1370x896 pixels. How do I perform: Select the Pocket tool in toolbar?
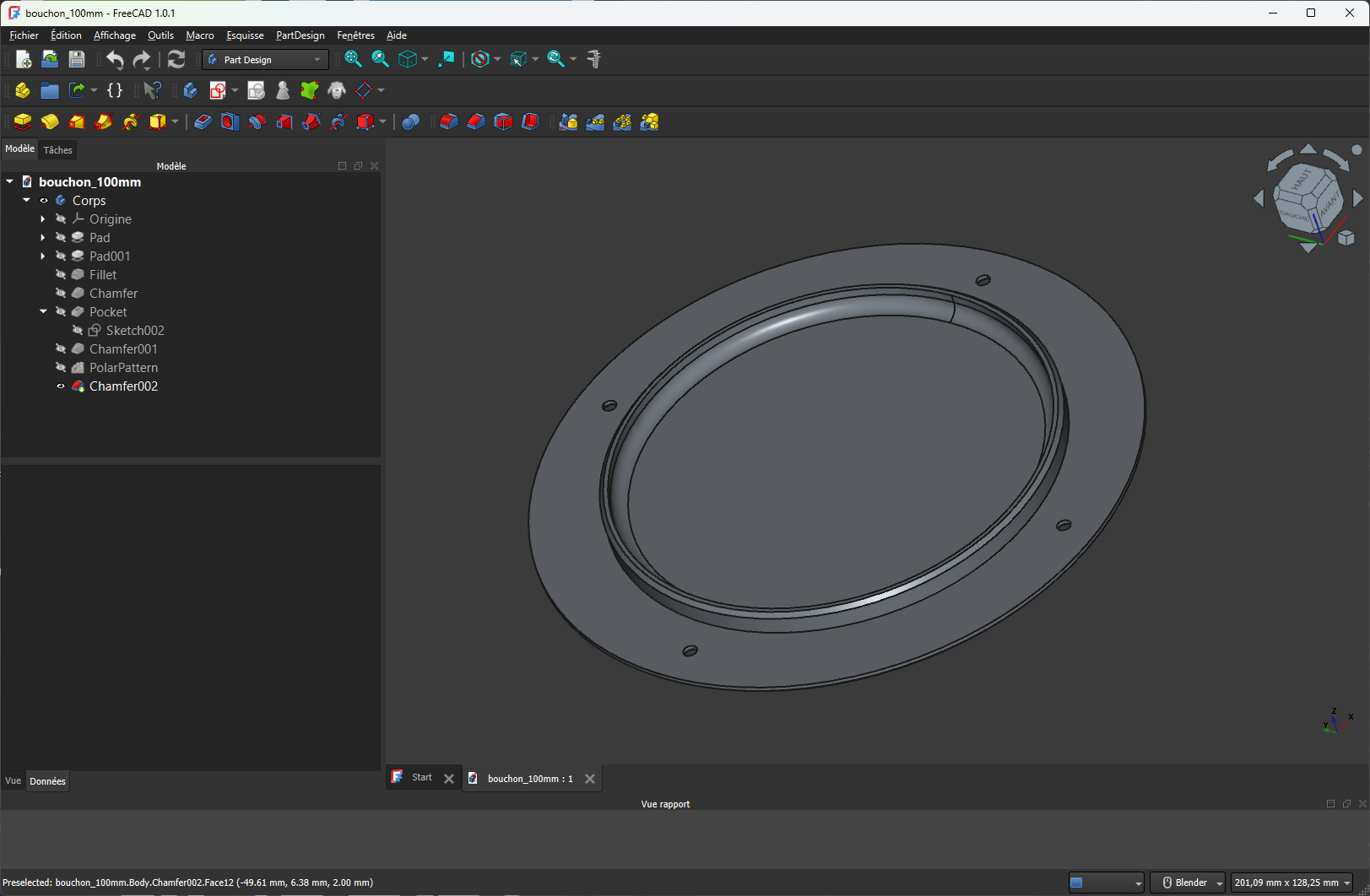203,122
